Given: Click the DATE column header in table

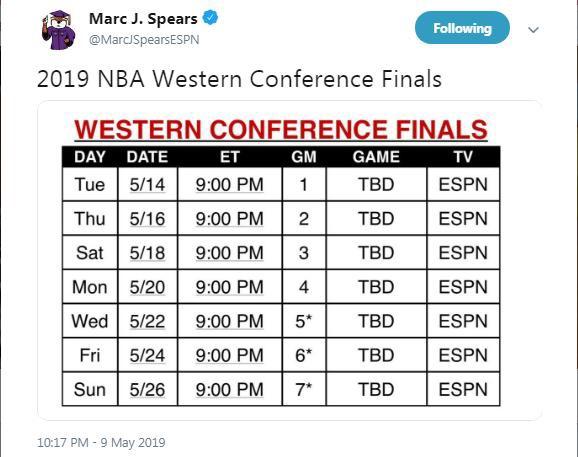Looking at the screenshot, I should click(x=147, y=157).
